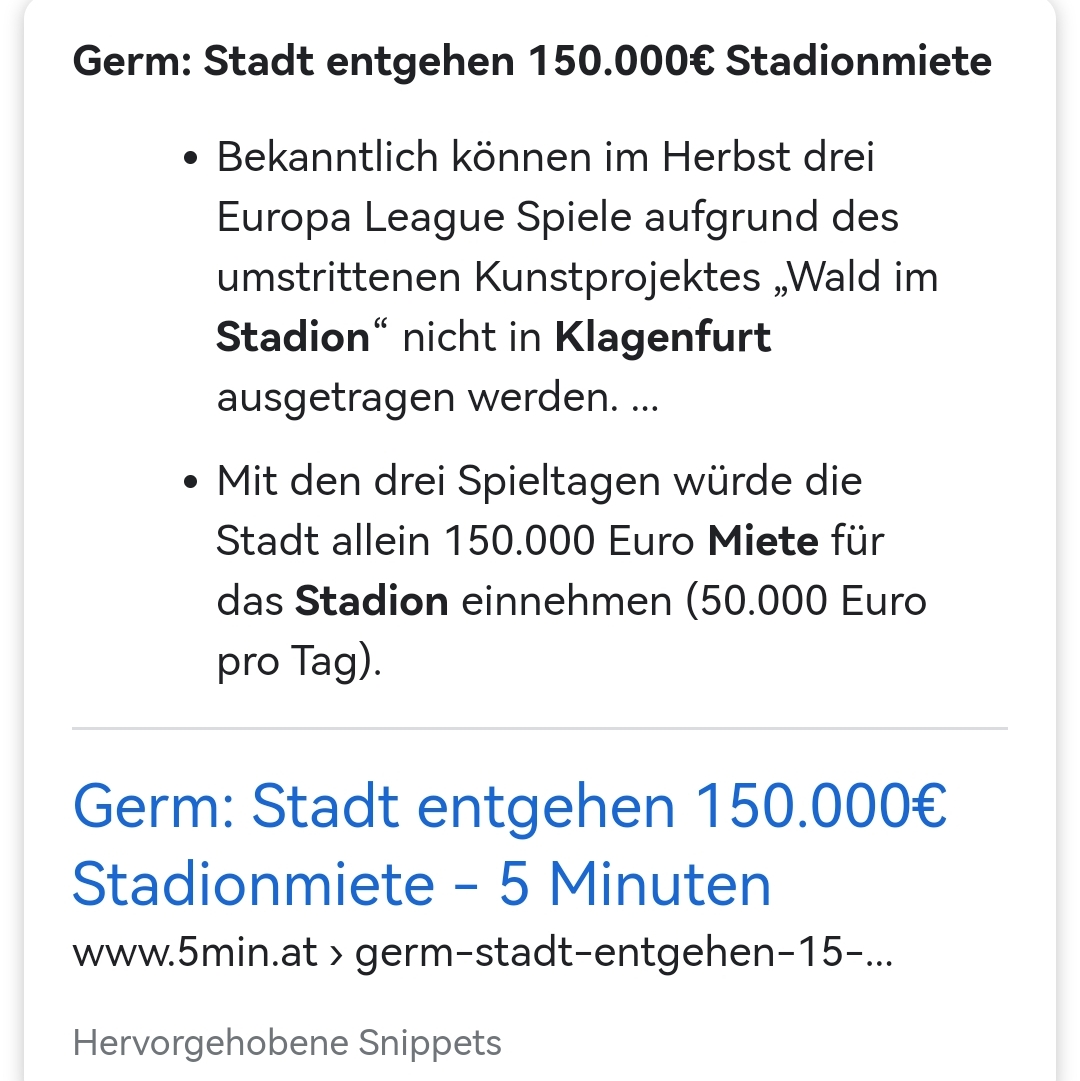Click the word 'Kunstprojektes' in the snippet
1080x1081 pixels.
[x=617, y=279]
